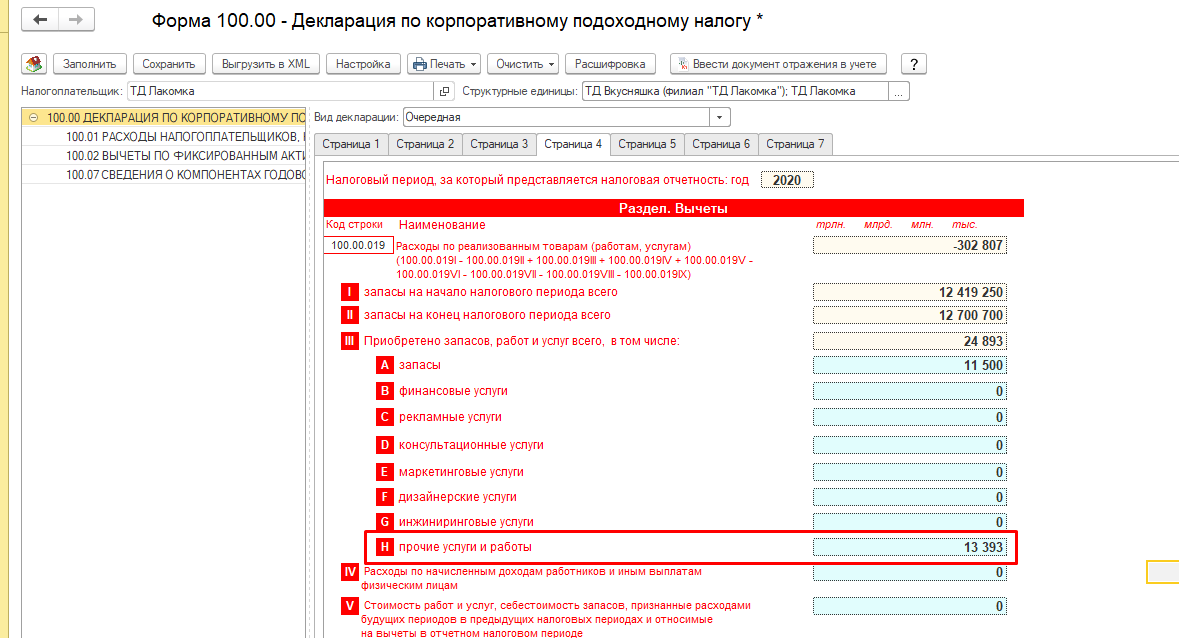Viewport: 1179px width, 638px height.
Task: Click the value field for рекламные услуги
Action: click(x=910, y=417)
